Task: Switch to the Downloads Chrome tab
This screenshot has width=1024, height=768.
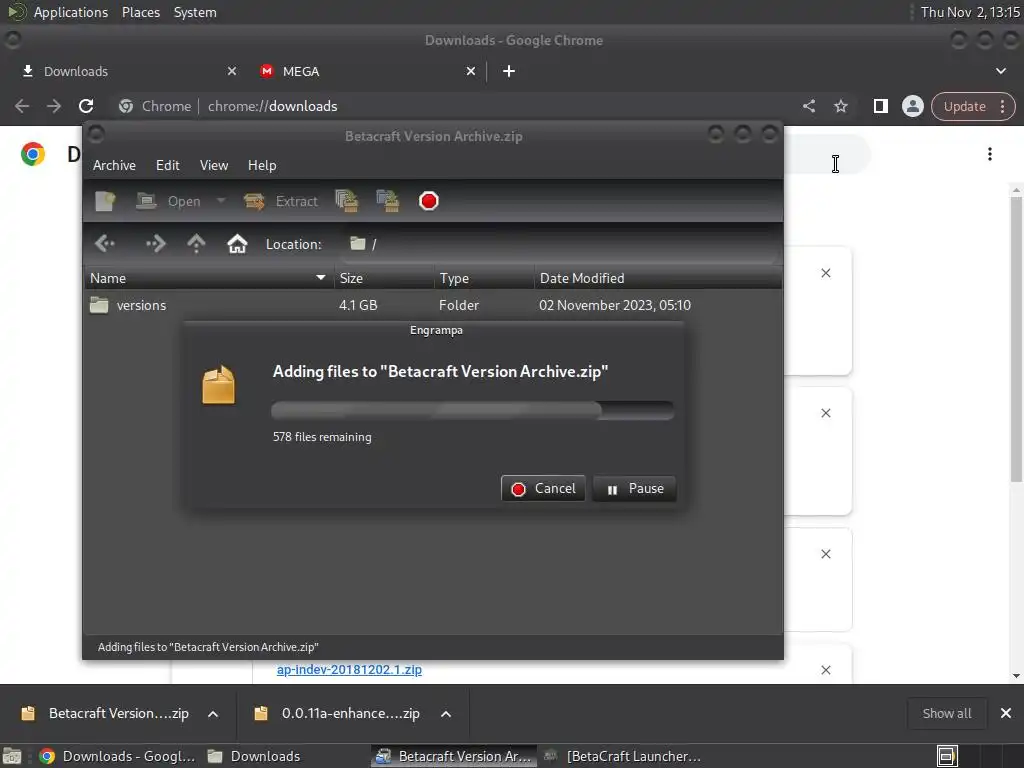Action: point(124,71)
